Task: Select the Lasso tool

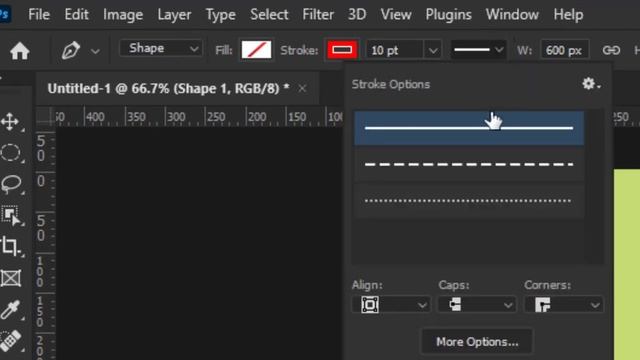Action: point(11,184)
